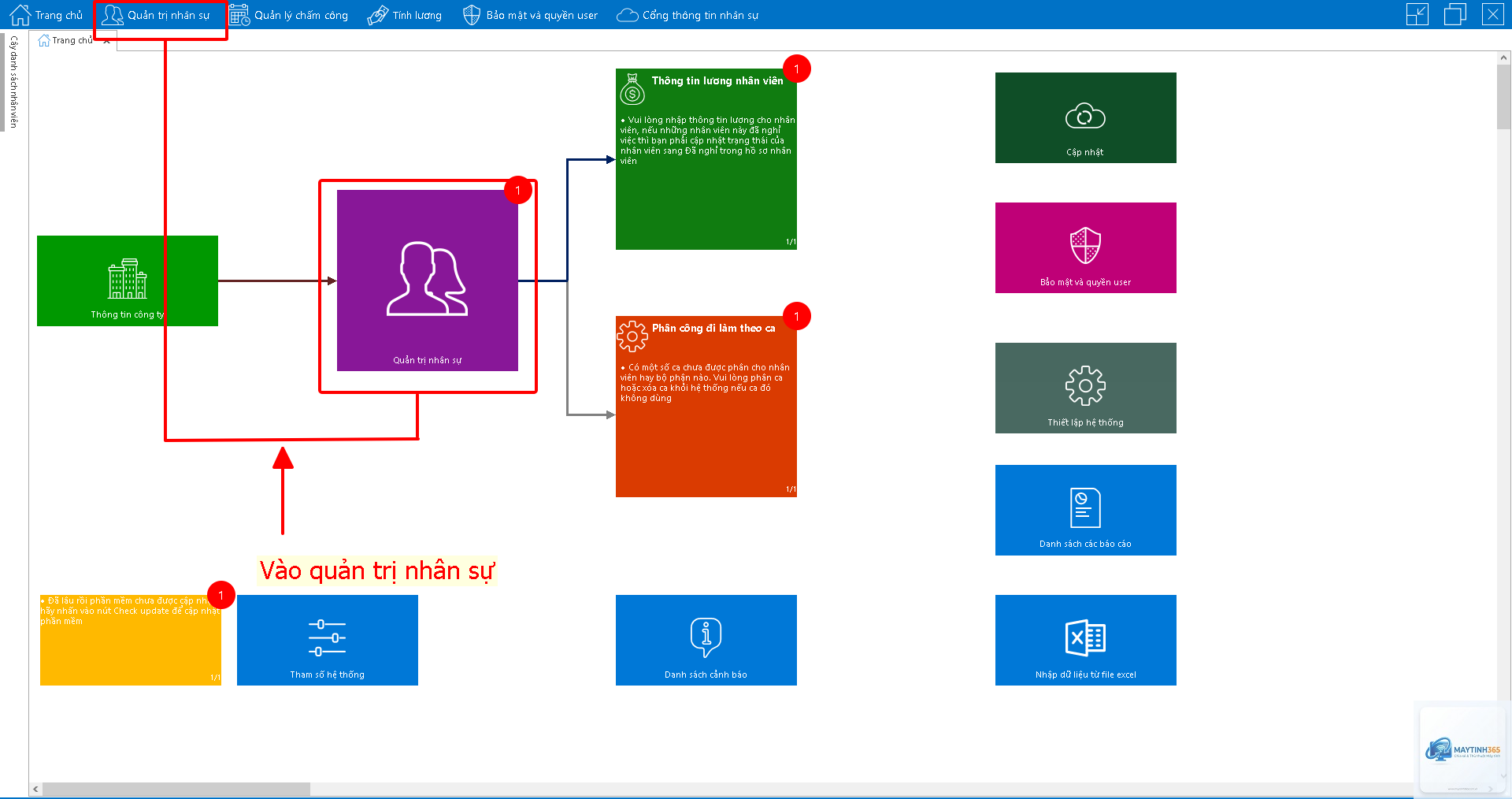Click the vertical scrollbar thumb
The width and height of the screenshot is (1512, 799).
(1504, 96)
